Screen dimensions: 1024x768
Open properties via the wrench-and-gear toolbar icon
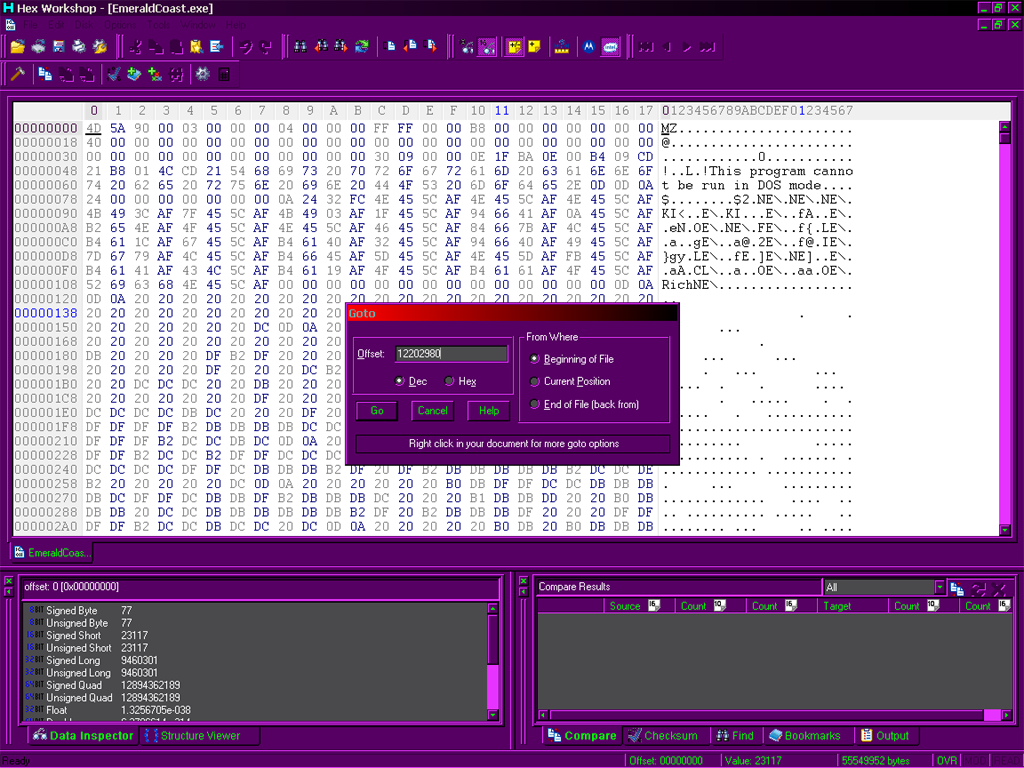(100, 47)
